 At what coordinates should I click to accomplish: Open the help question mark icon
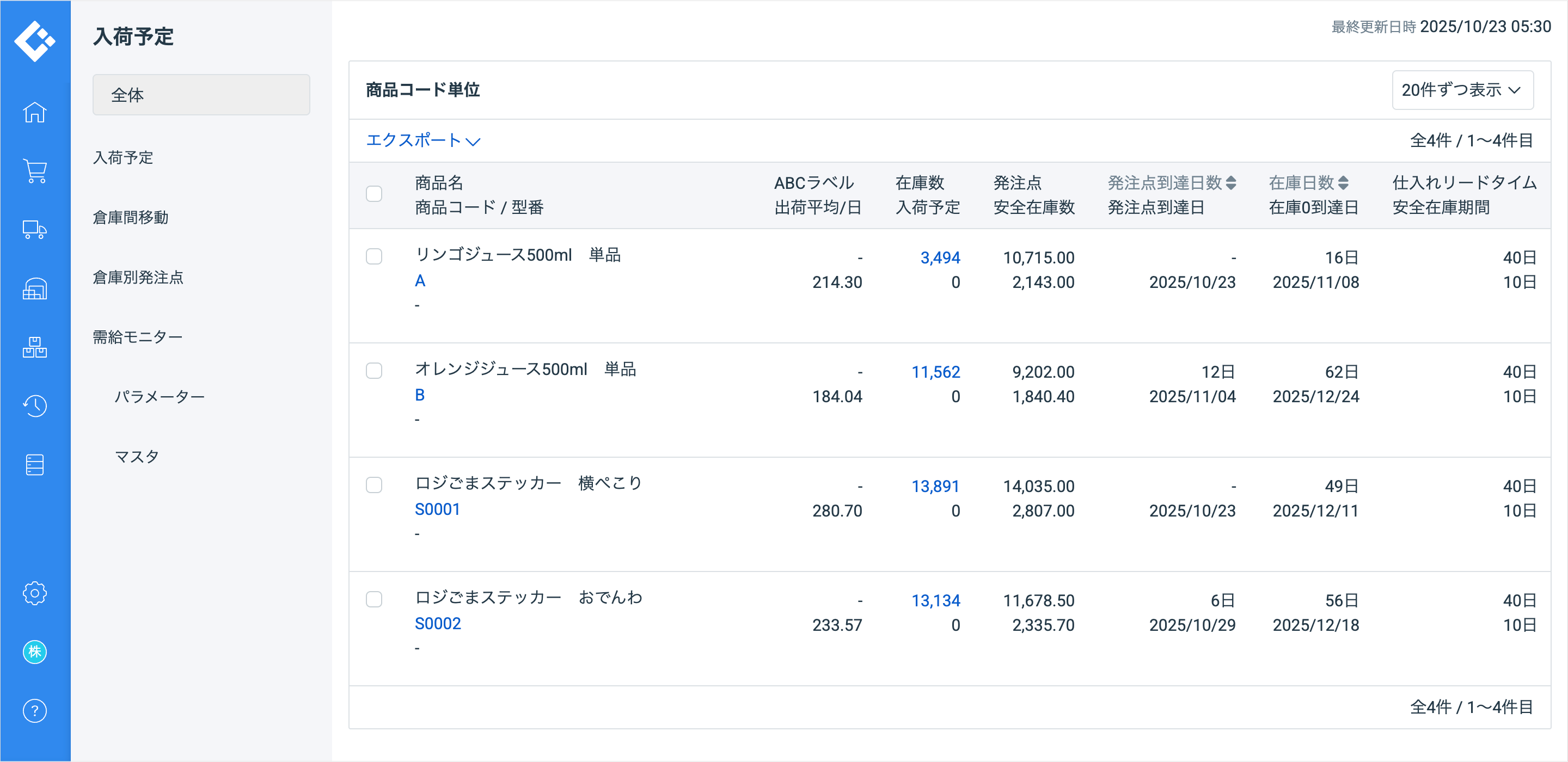(x=35, y=711)
